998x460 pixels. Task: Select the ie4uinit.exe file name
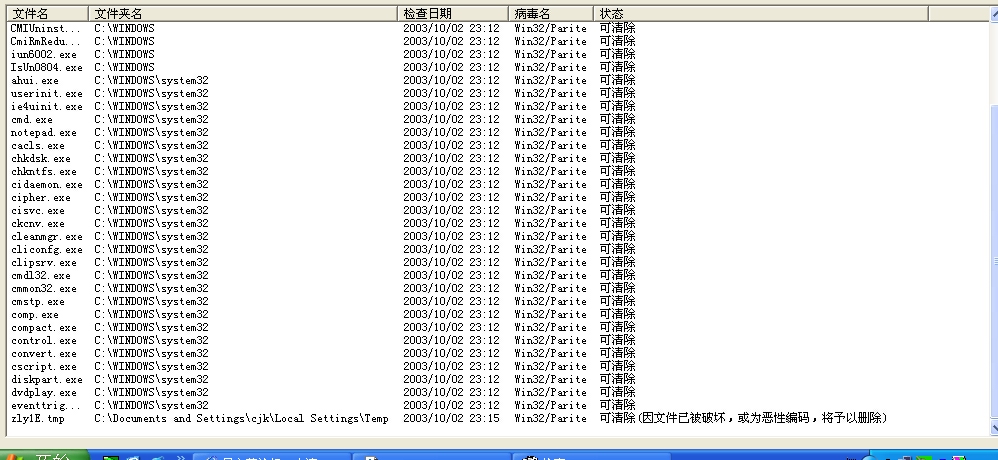[46, 106]
